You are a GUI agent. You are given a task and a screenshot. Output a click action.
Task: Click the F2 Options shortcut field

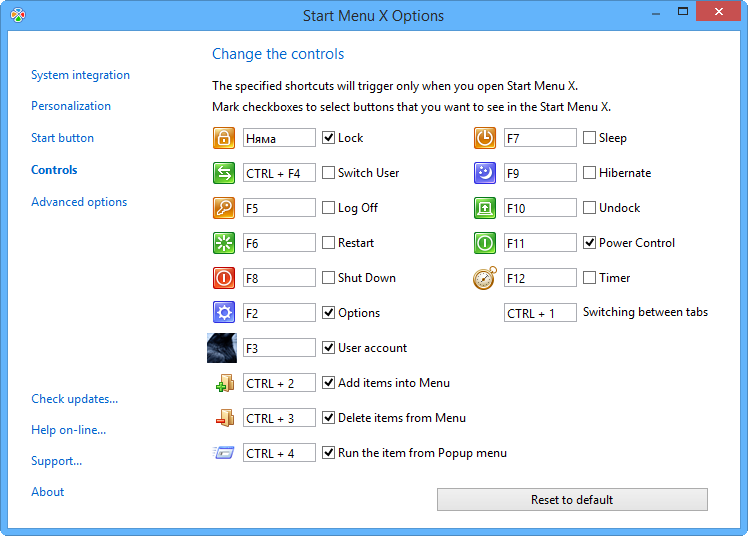click(x=279, y=313)
